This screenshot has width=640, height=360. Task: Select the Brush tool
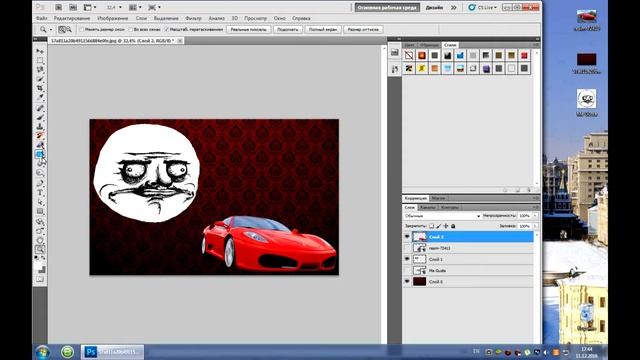[40, 118]
